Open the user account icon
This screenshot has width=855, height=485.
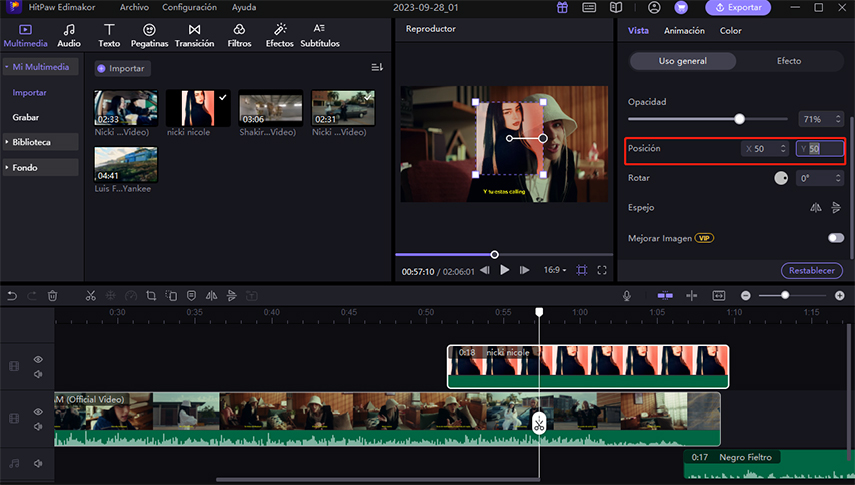coord(654,8)
